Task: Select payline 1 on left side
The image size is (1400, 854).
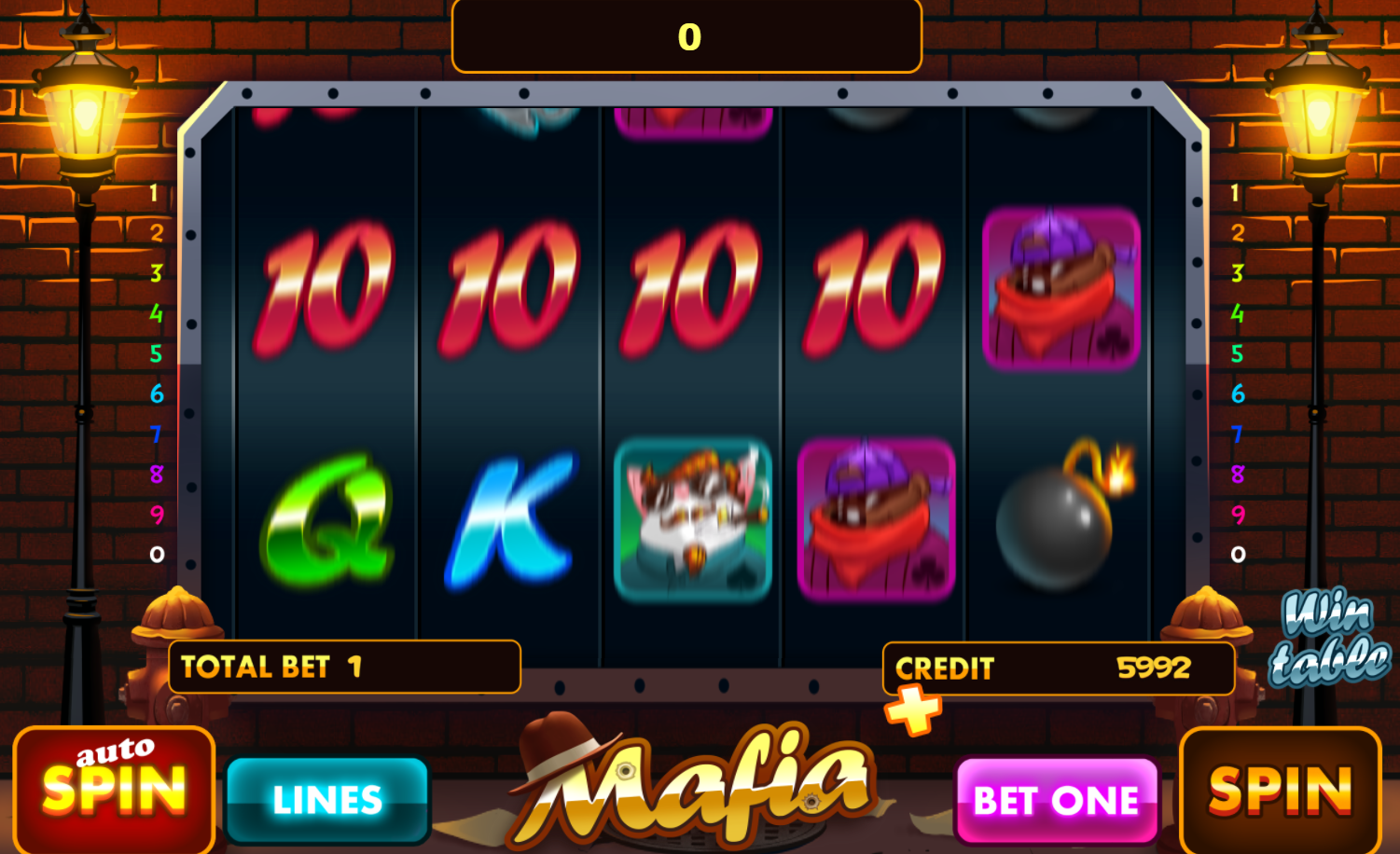Action: coord(154,193)
